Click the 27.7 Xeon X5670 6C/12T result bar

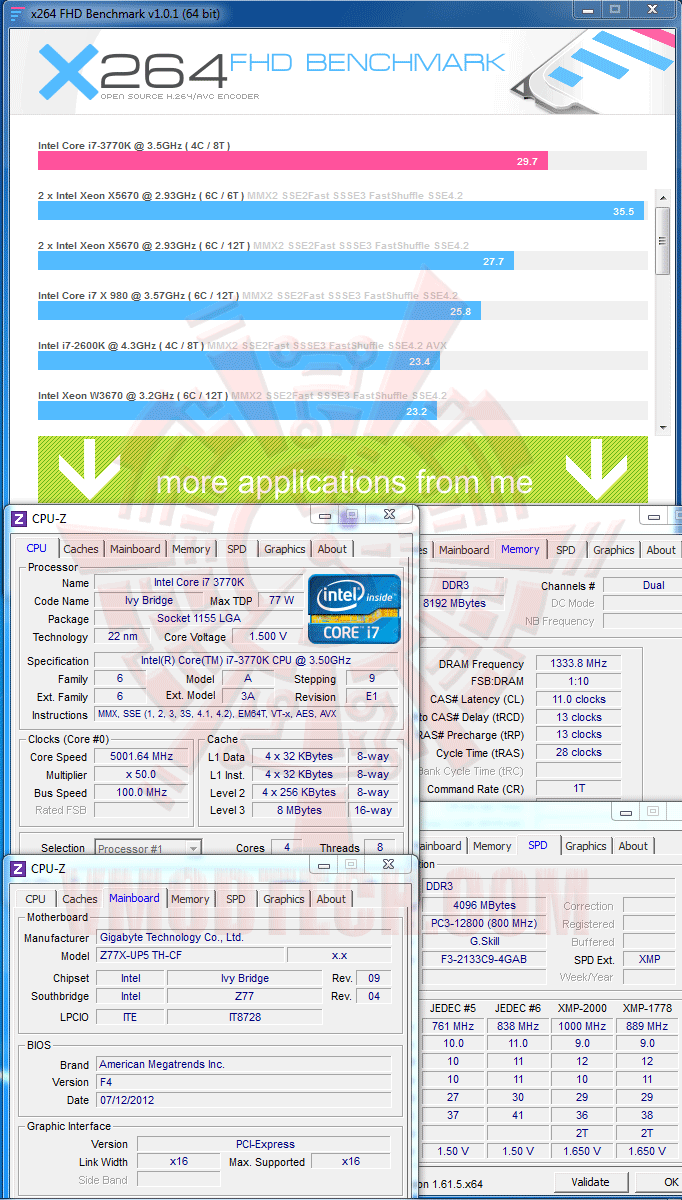(276, 261)
